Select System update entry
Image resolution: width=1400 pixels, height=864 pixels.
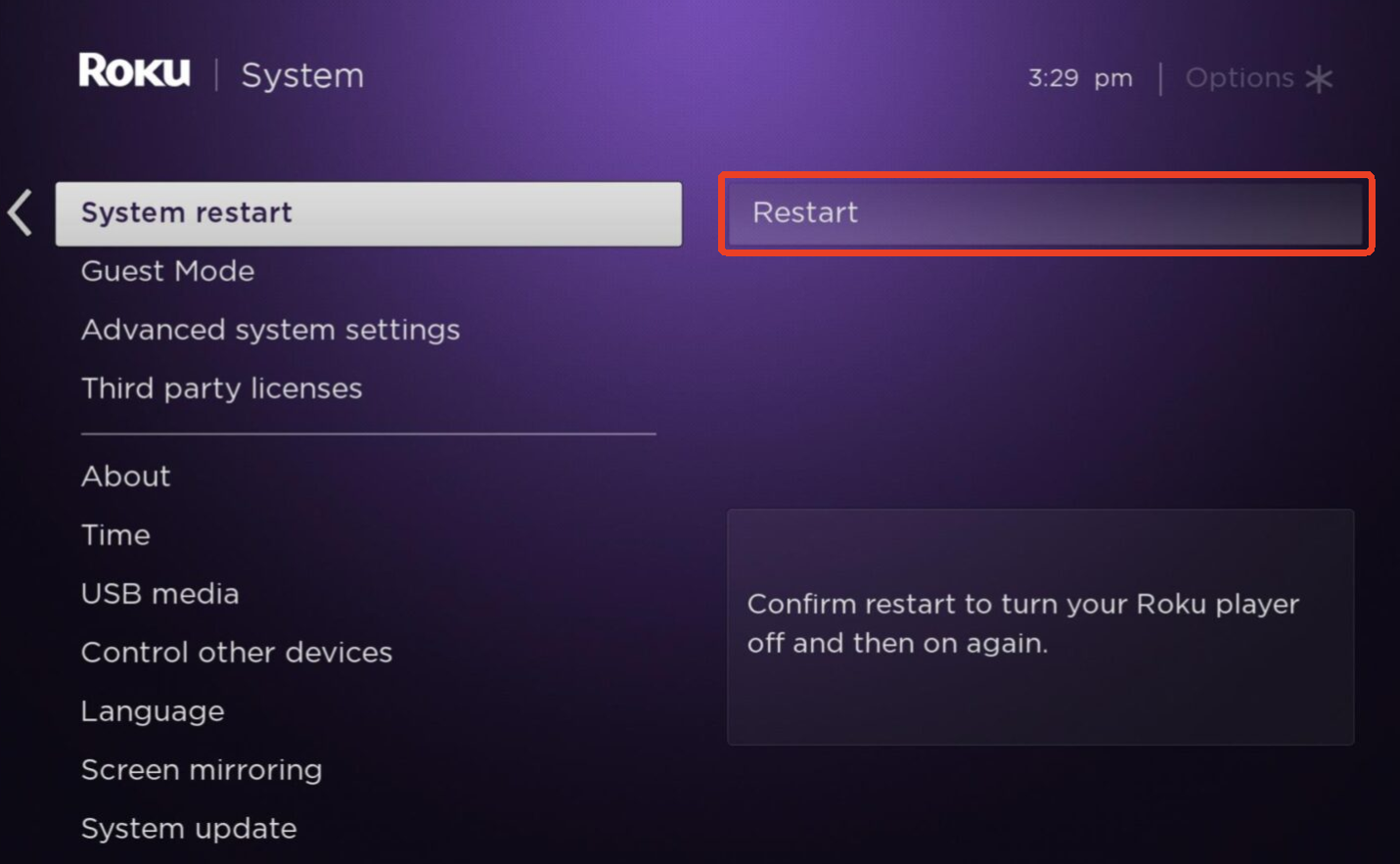[189, 829]
